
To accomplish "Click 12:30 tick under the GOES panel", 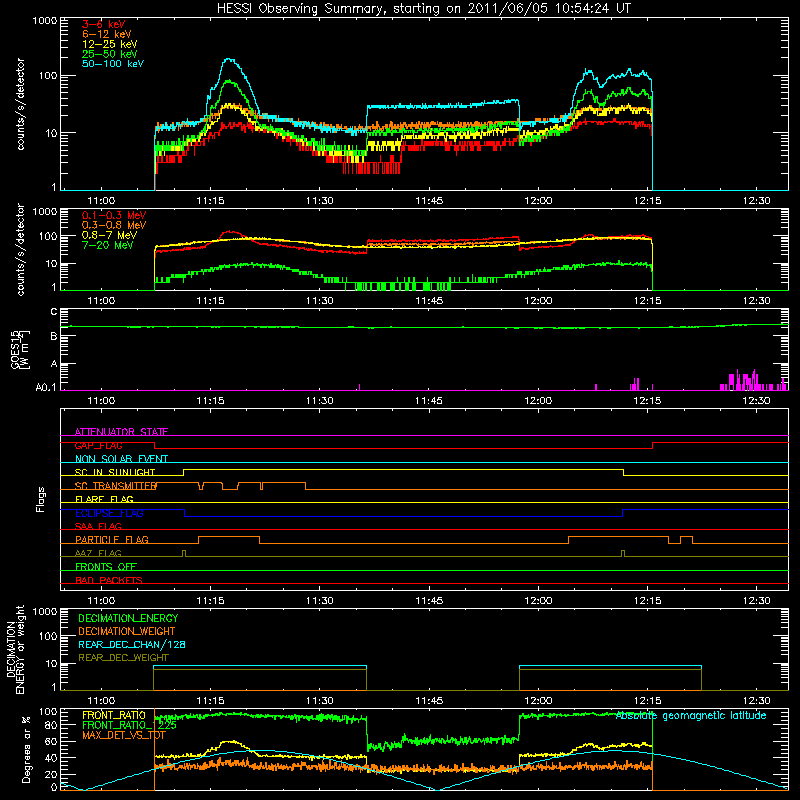I will click(x=756, y=401).
